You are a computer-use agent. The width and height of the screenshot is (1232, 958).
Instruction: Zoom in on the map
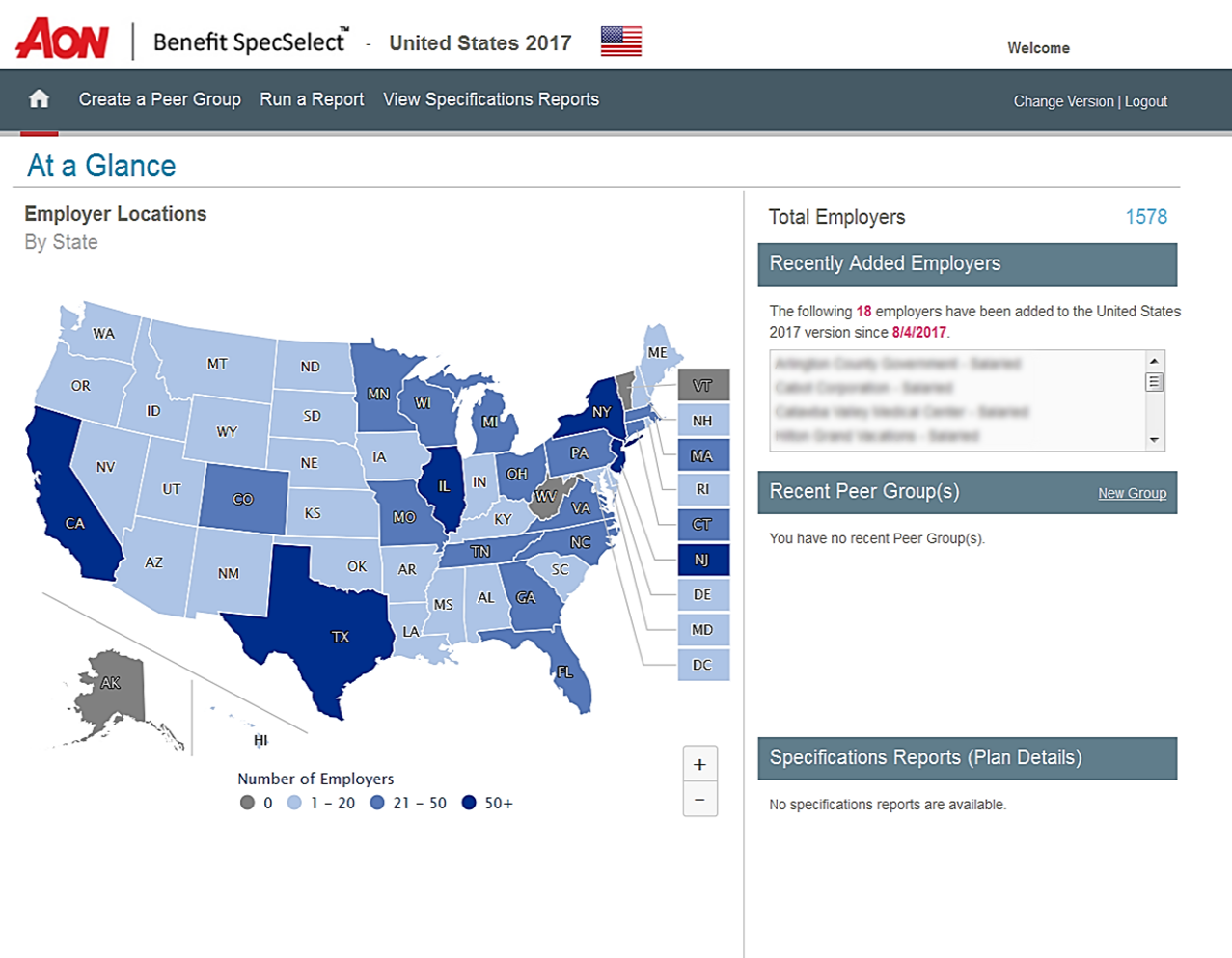tap(699, 765)
